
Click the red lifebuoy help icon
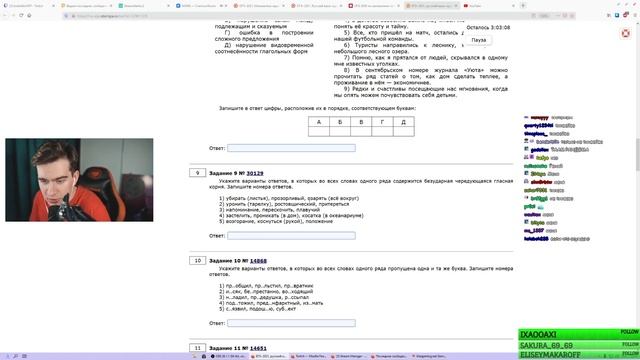click(625, 33)
